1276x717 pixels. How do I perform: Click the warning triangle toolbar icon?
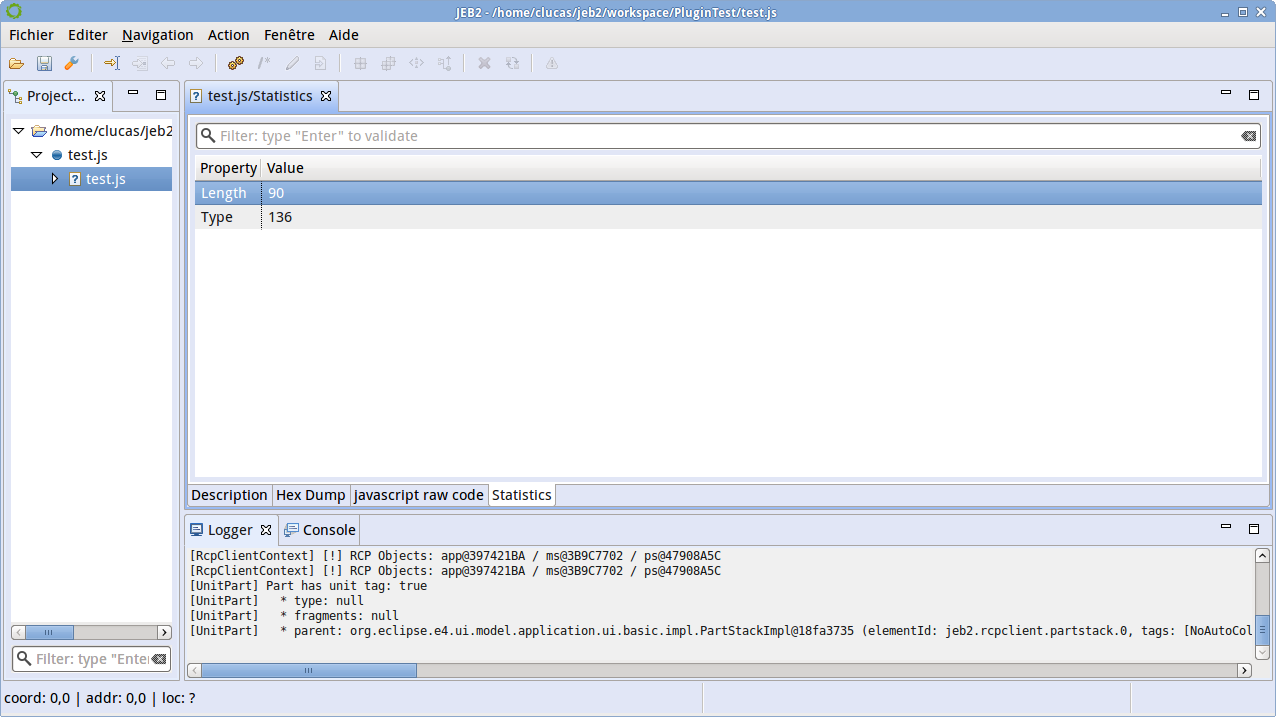[551, 63]
